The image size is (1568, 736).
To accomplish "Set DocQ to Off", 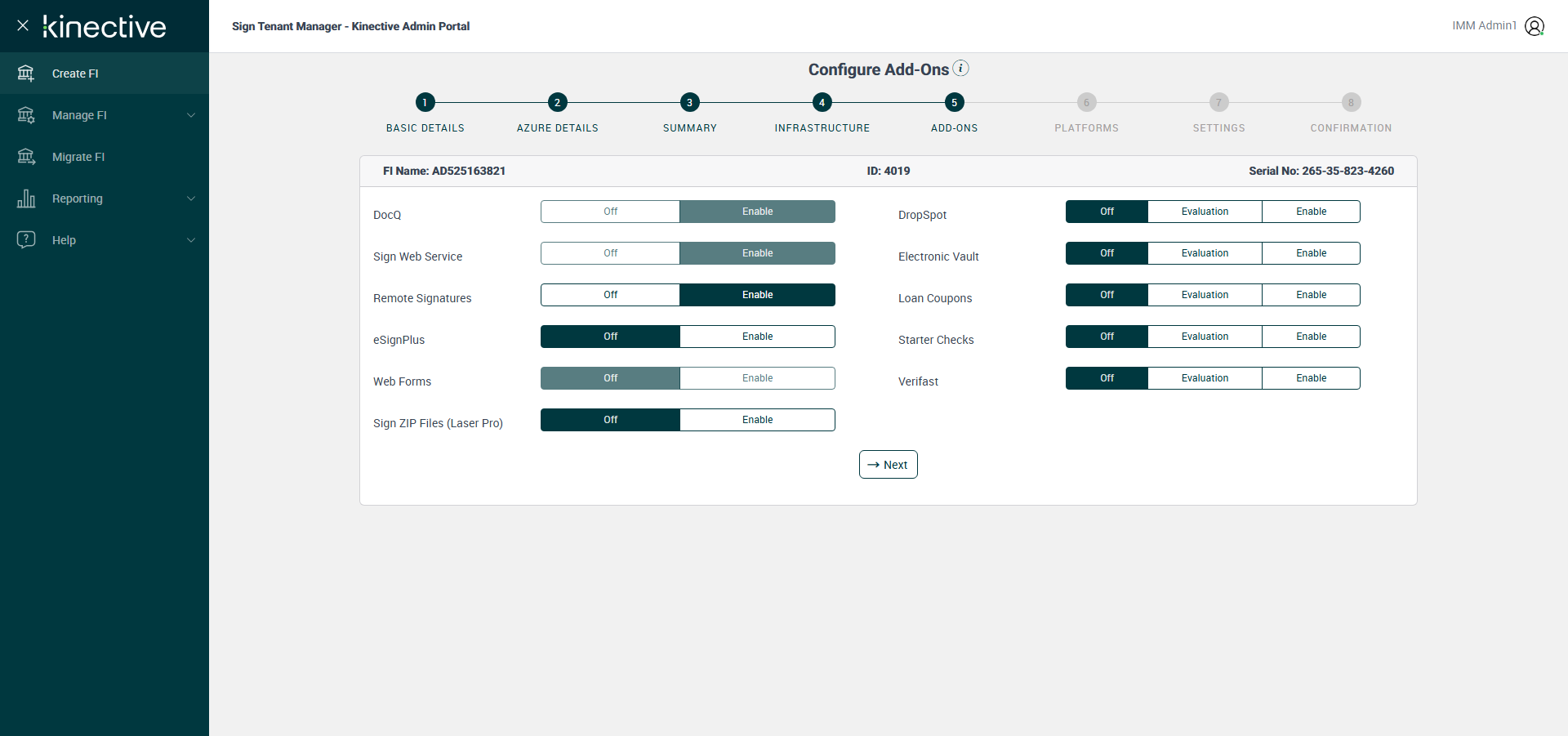I will point(610,212).
